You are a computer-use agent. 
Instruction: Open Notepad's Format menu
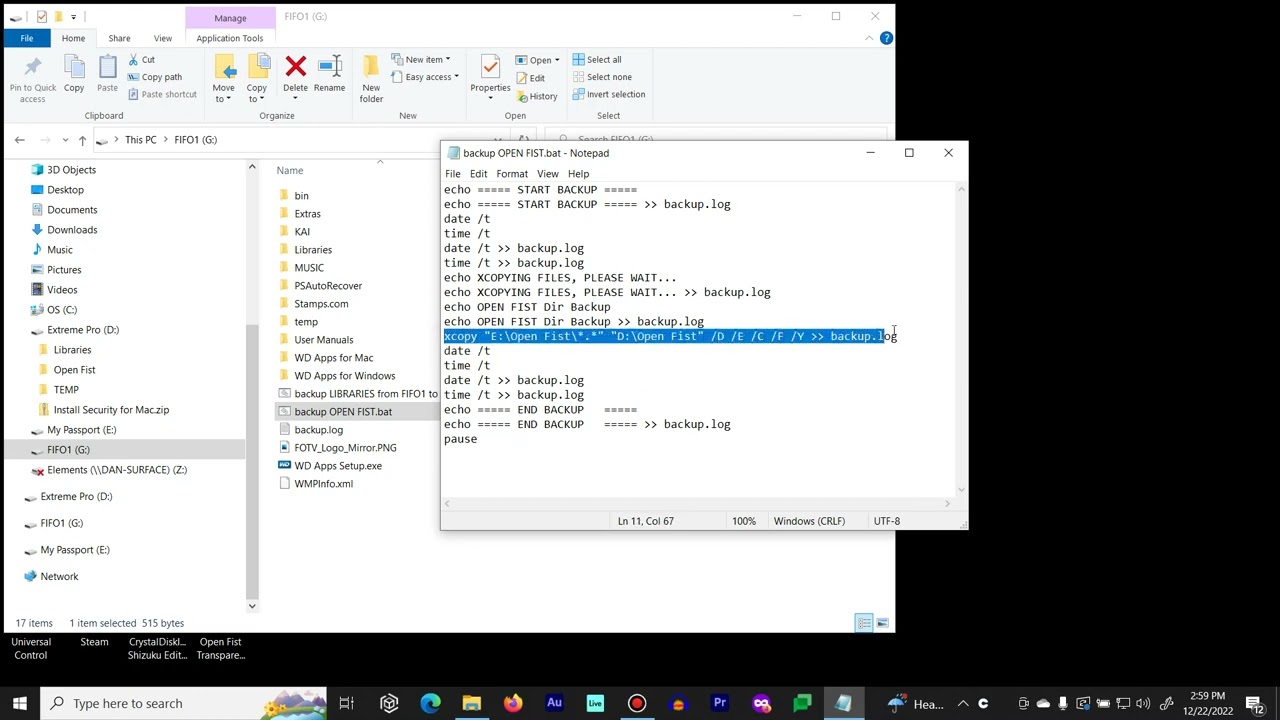tap(512, 174)
